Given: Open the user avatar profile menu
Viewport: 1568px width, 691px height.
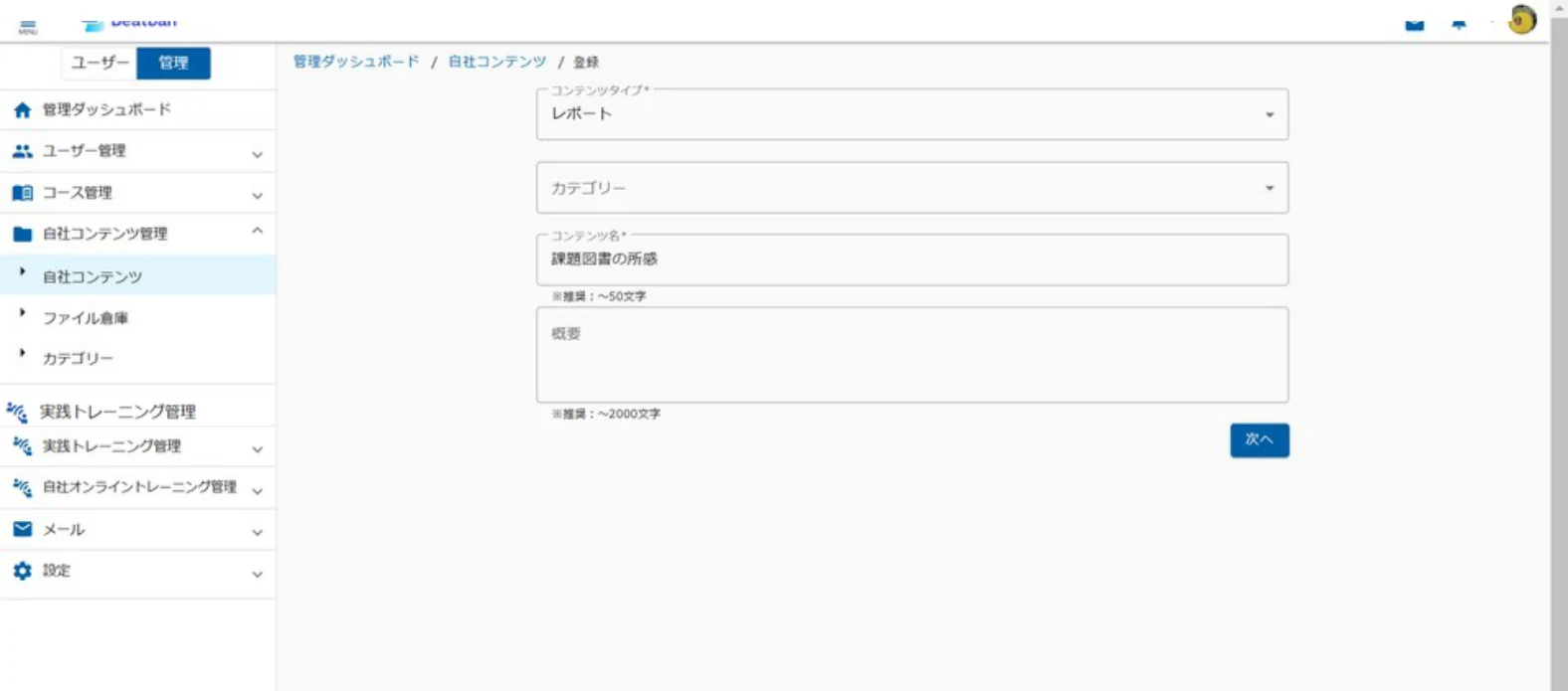Looking at the screenshot, I should (1522, 19).
